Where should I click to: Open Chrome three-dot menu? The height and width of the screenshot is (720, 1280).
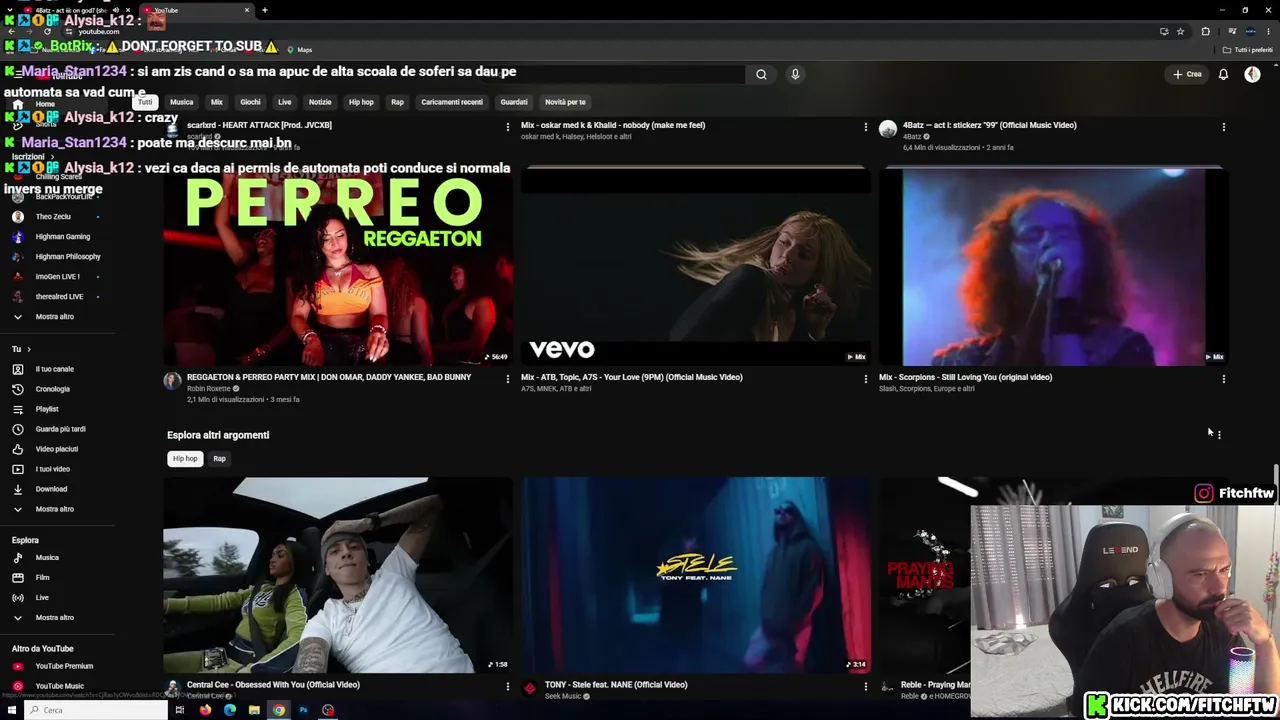coord(1268,31)
